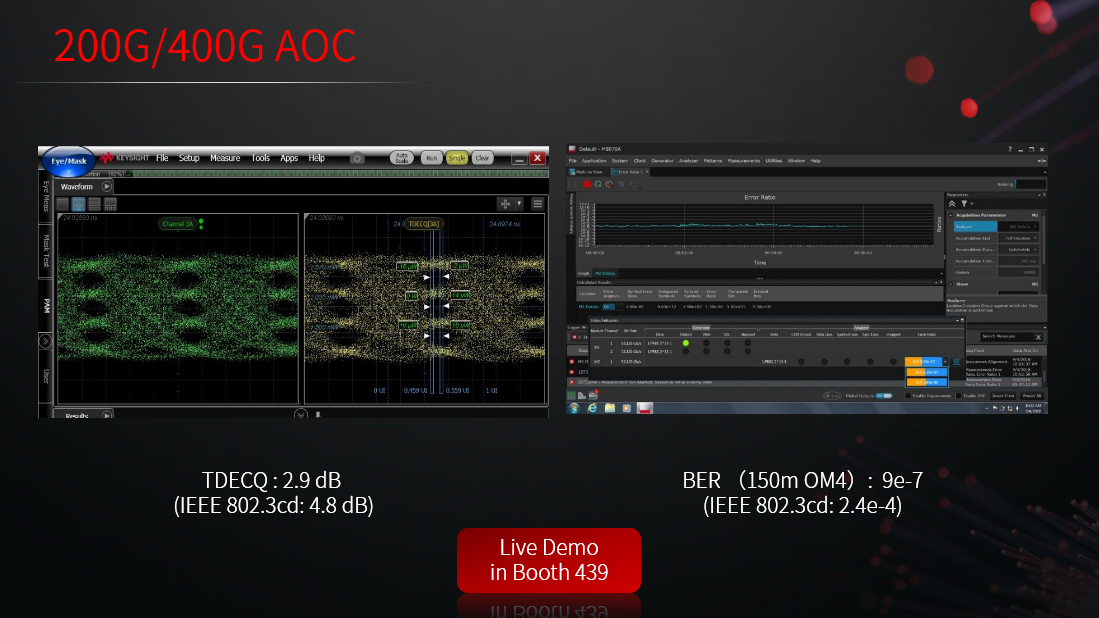Open dropdown arrow beside the pan tool
This screenshot has width=1099, height=618.
tap(519, 204)
